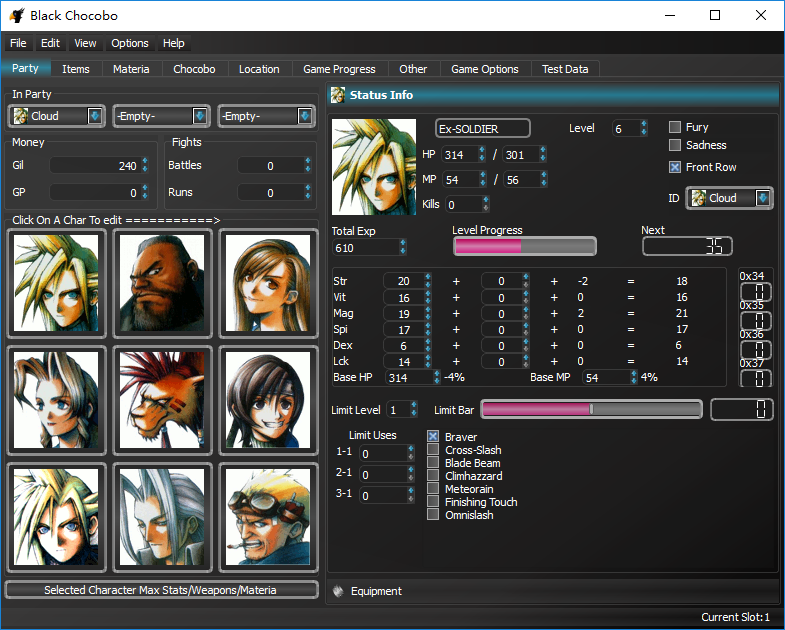Switch to the Chocobo tab

[194, 69]
